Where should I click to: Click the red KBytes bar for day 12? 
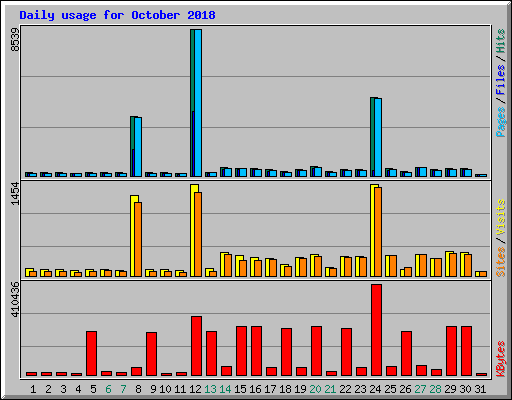pos(196,346)
